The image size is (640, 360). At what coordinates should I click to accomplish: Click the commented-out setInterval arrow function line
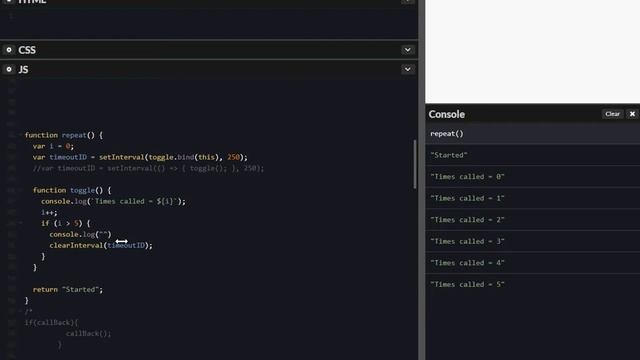pos(148,168)
